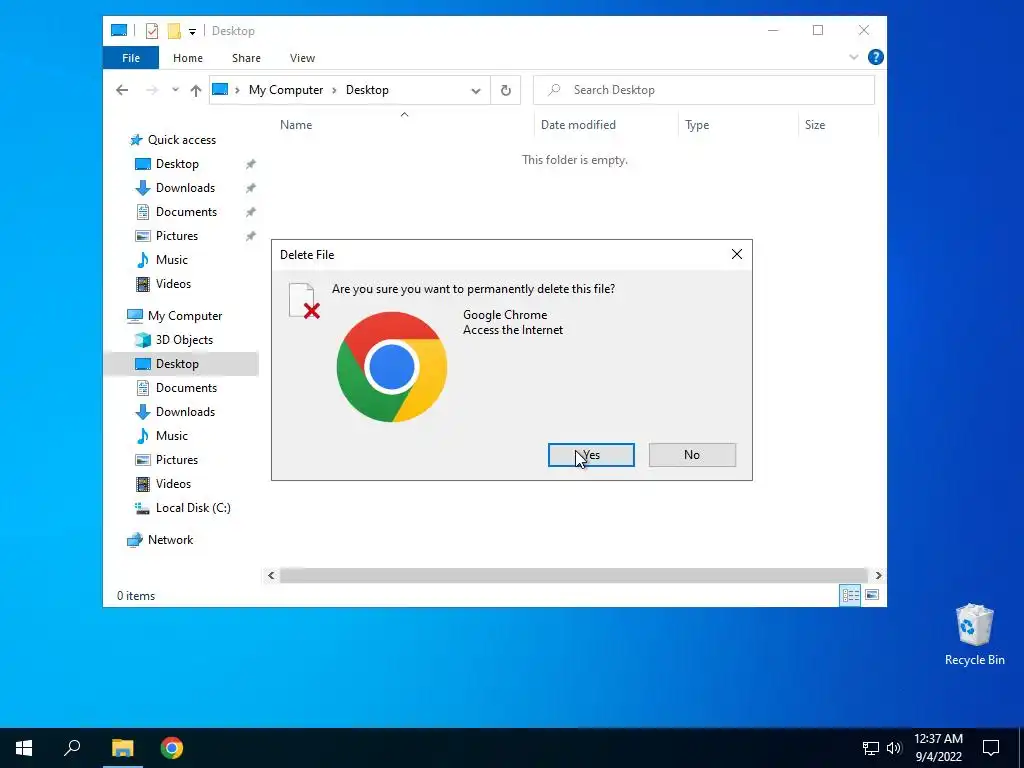Click the New folder quick access icon
Viewport: 1024px width, 768px height.
[174, 31]
